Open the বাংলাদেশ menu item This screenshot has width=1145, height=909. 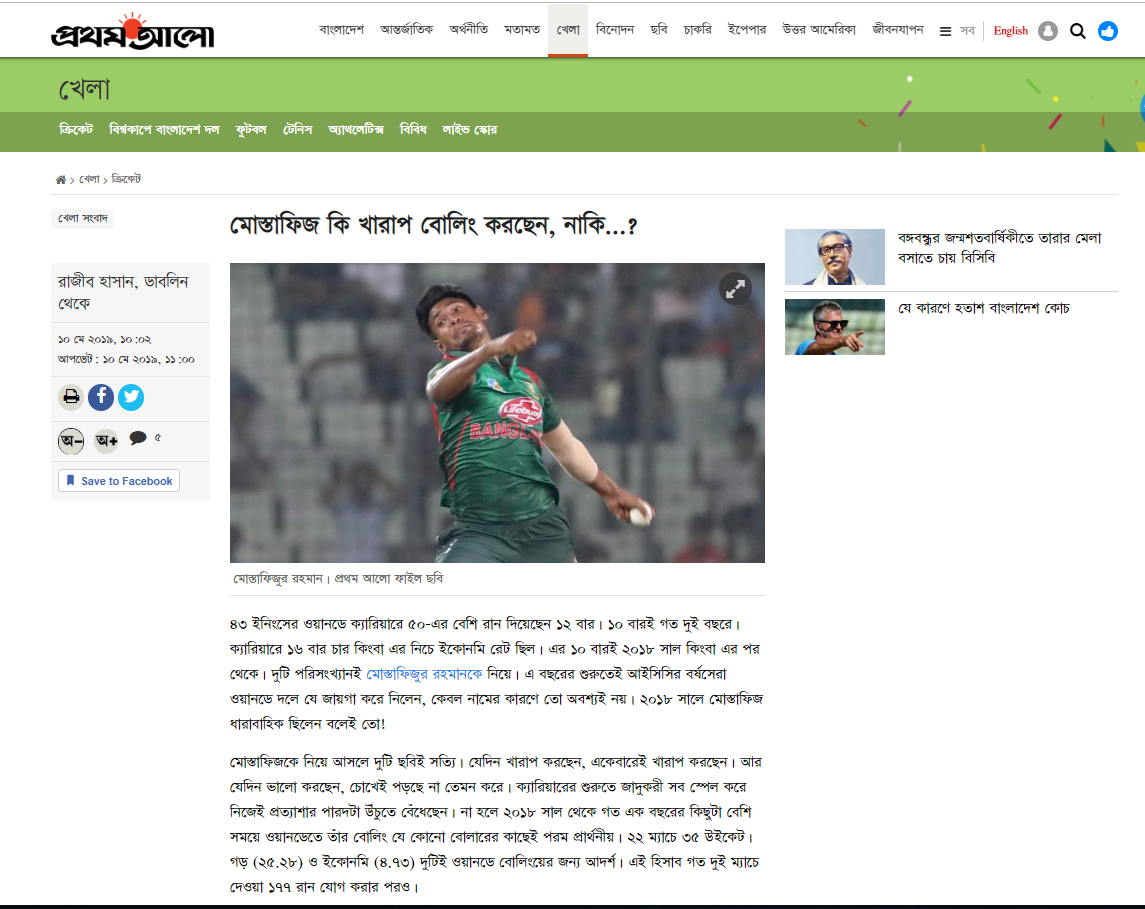tap(342, 29)
